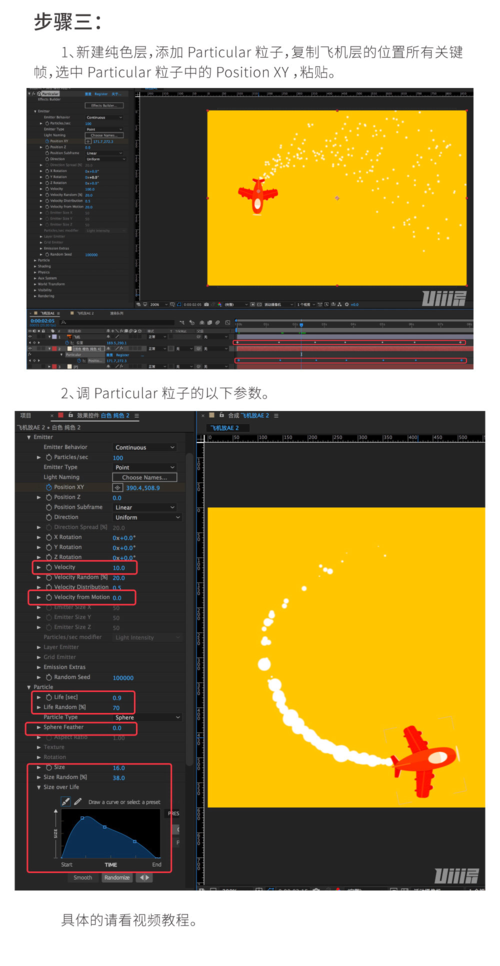This screenshot has height=966, width=500.
Task: Click Size Random value 38.0
Action: (119, 778)
